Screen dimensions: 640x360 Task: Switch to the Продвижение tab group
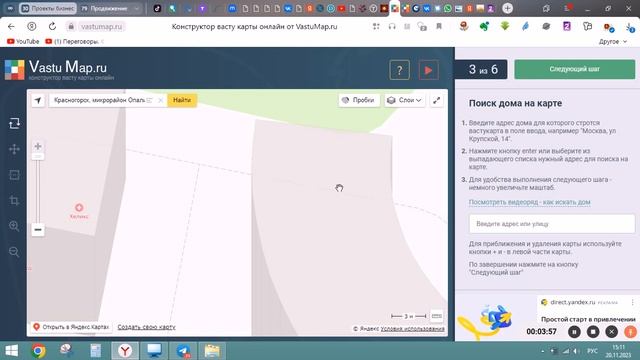[109, 8]
